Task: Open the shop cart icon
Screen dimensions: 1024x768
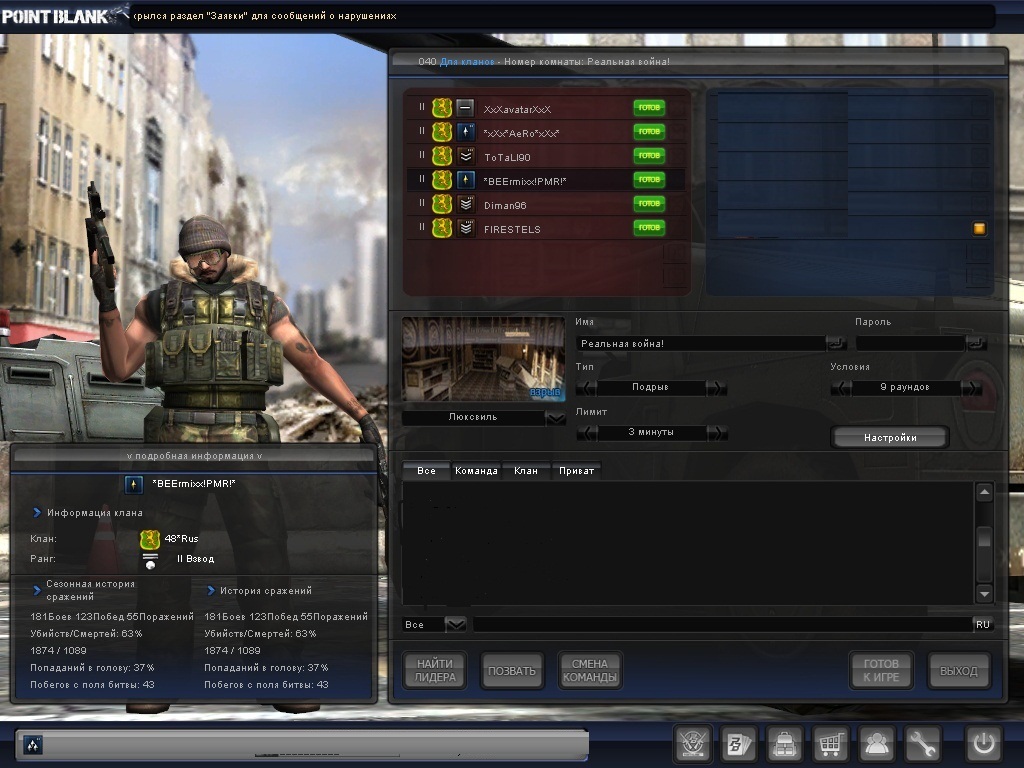Action: [831, 744]
